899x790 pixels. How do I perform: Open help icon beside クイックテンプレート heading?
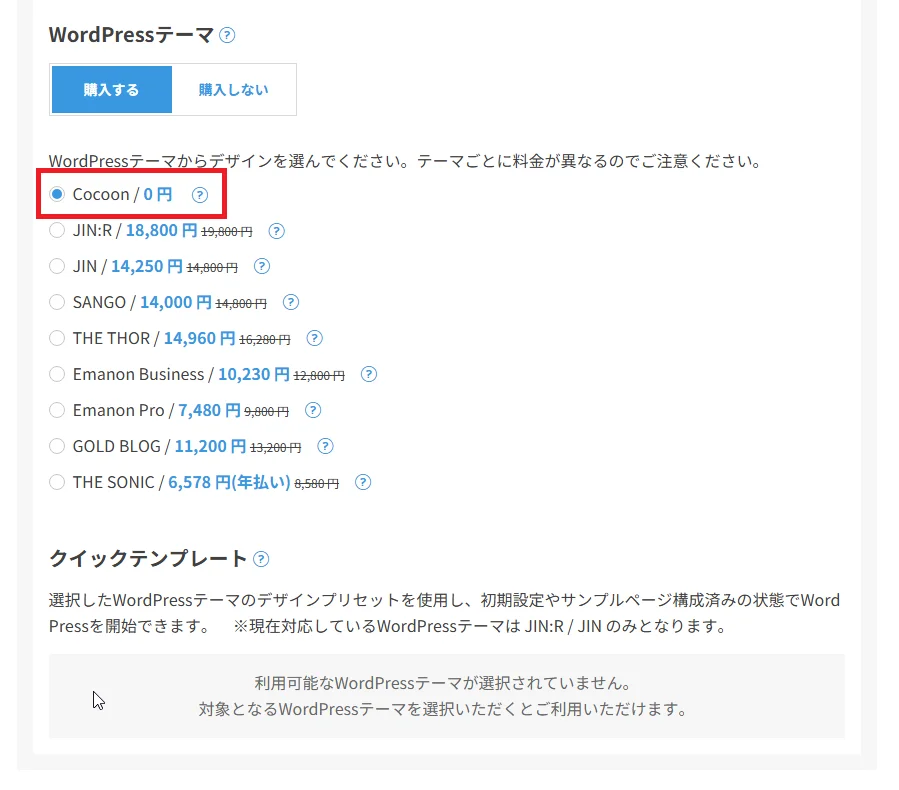pos(261,559)
